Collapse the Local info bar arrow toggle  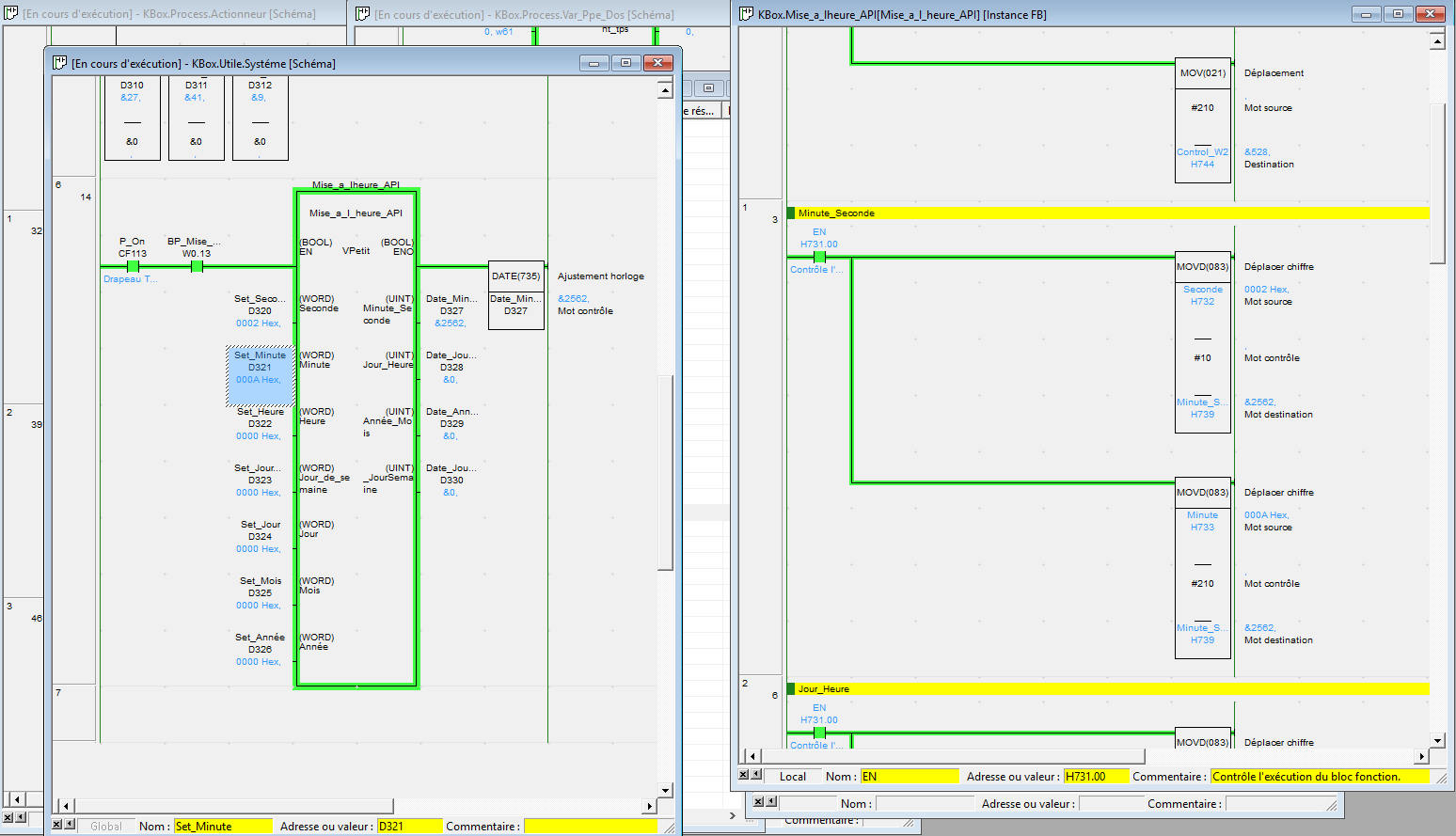(x=756, y=775)
